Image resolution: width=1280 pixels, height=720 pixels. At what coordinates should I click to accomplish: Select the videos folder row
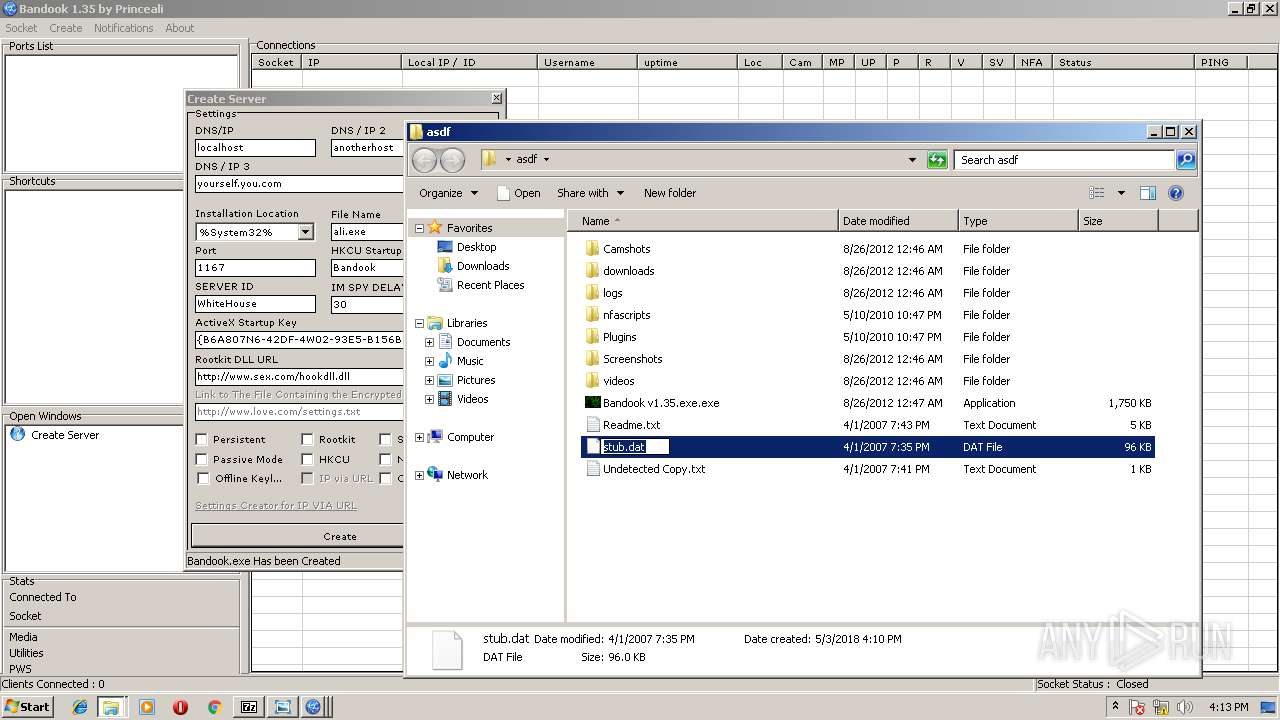pos(867,381)
